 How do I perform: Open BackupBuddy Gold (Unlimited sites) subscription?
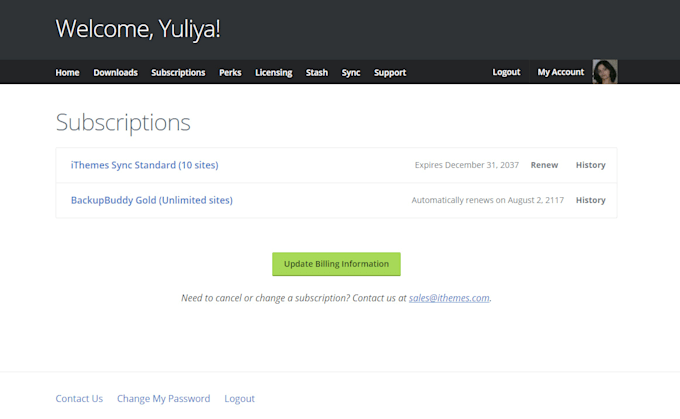point(152,200)
